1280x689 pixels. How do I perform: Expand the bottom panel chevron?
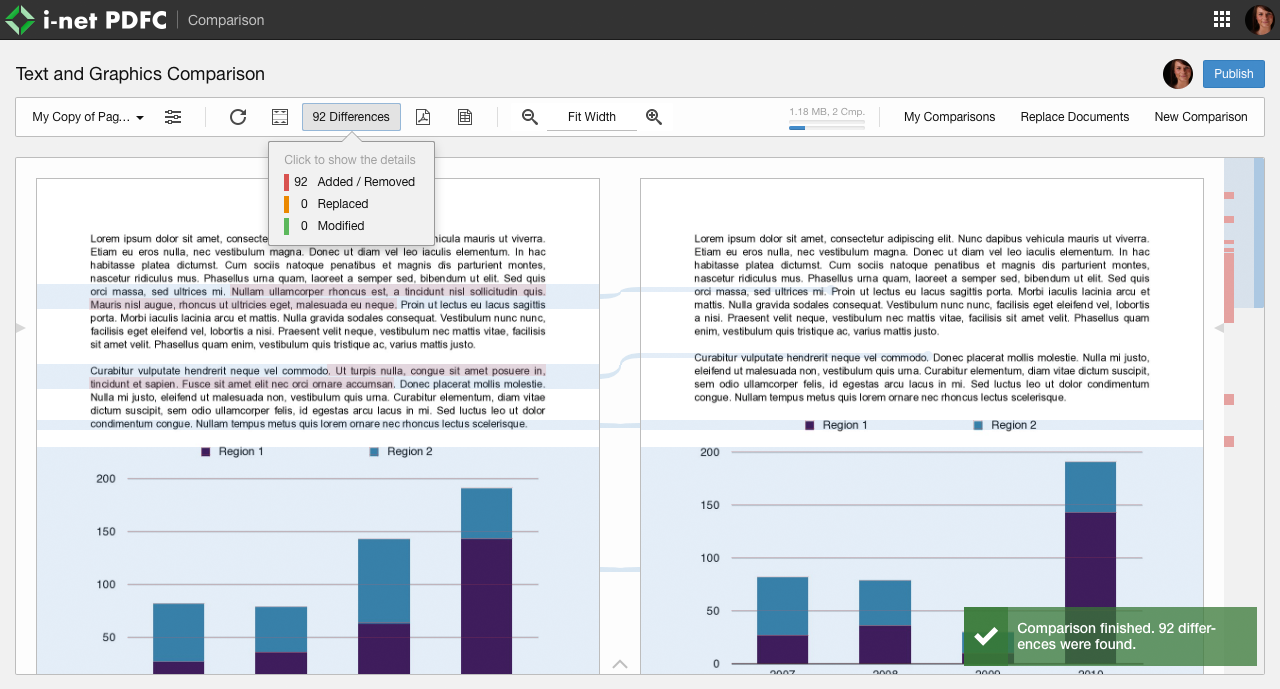(x=620, y=664)
